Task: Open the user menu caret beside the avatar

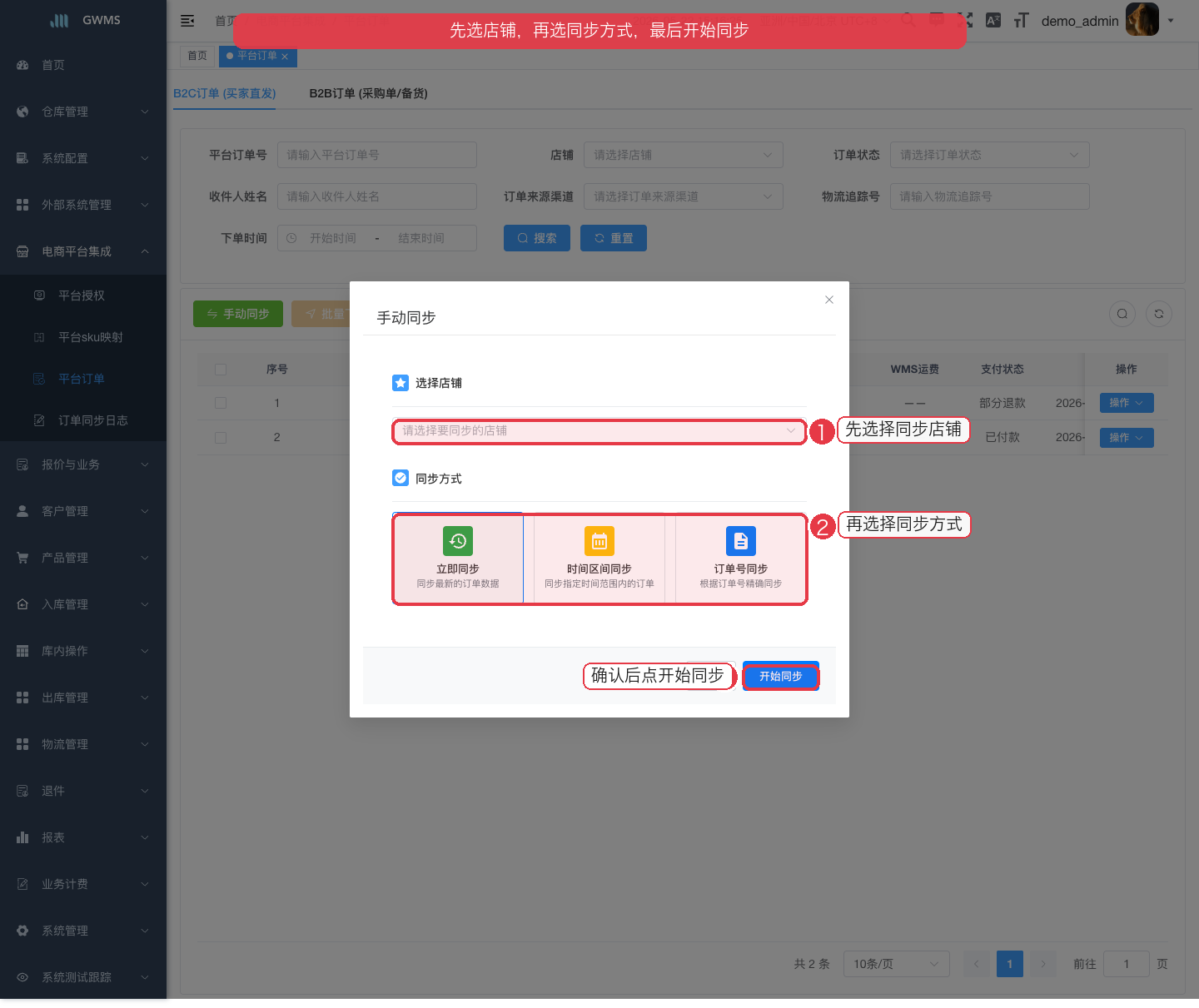Action: (x=1171, y=21)
